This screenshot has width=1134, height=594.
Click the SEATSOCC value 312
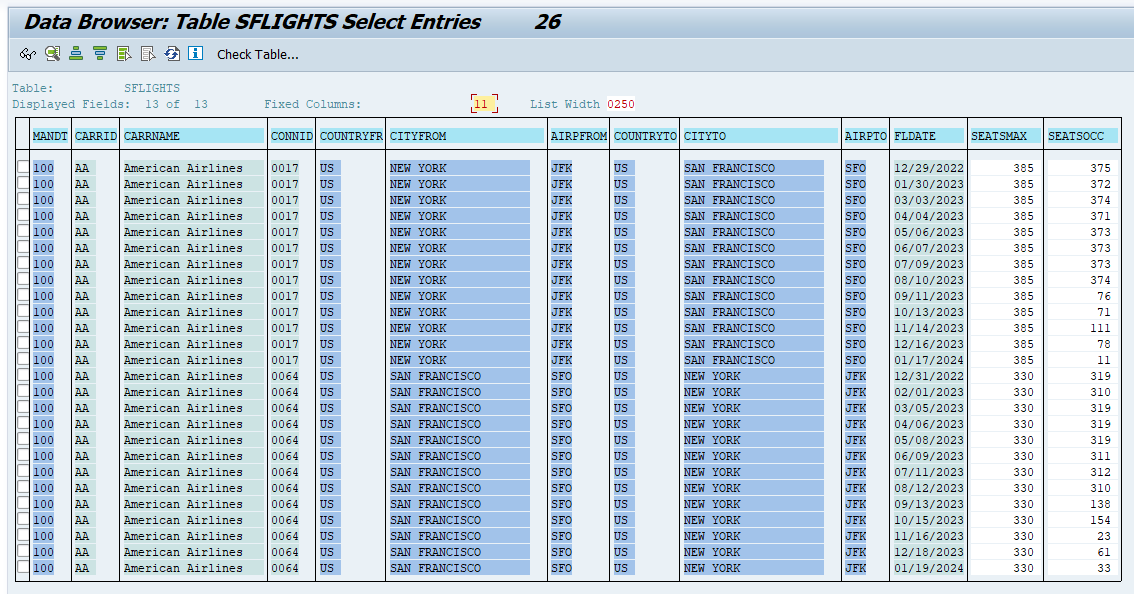coord(1100,472)
